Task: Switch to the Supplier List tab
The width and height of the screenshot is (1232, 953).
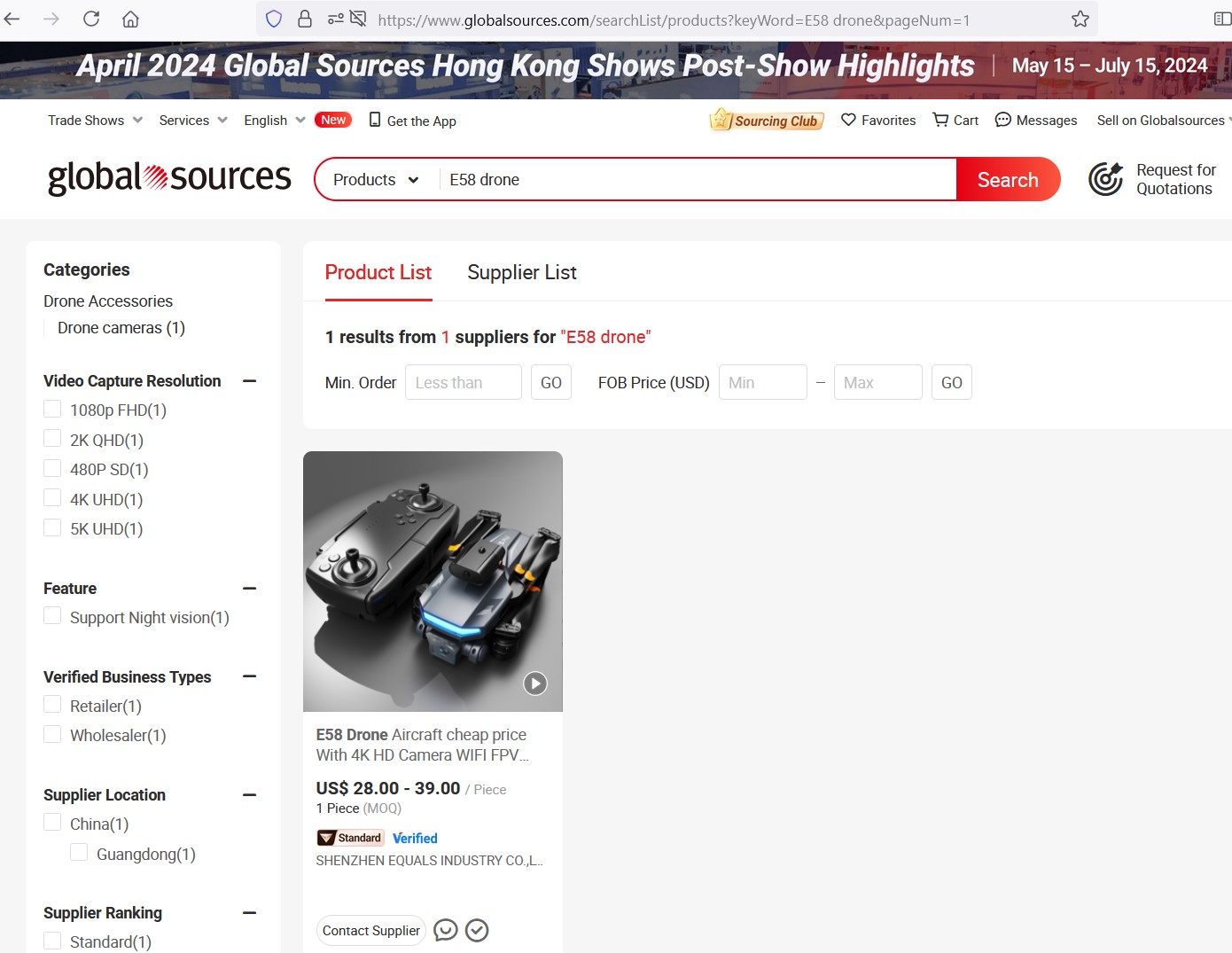Action: point(522,272)
